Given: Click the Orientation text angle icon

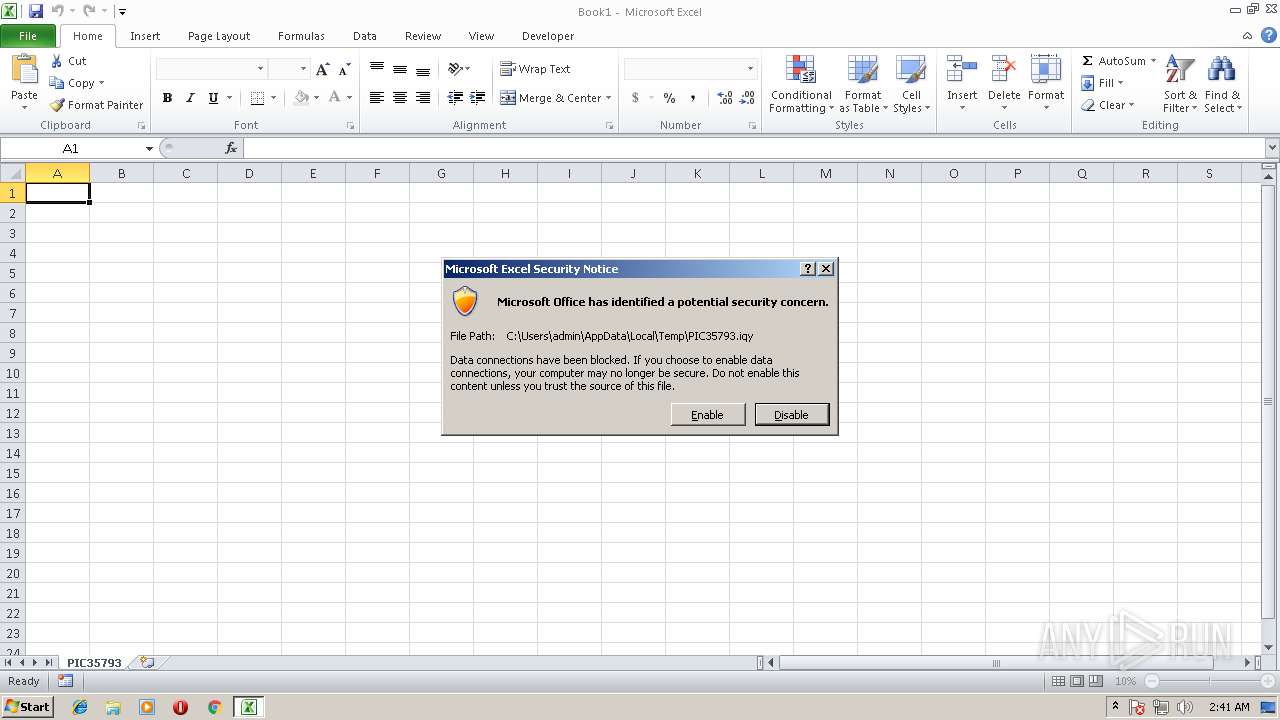Looking at the screenshot, I should [455, 69].
